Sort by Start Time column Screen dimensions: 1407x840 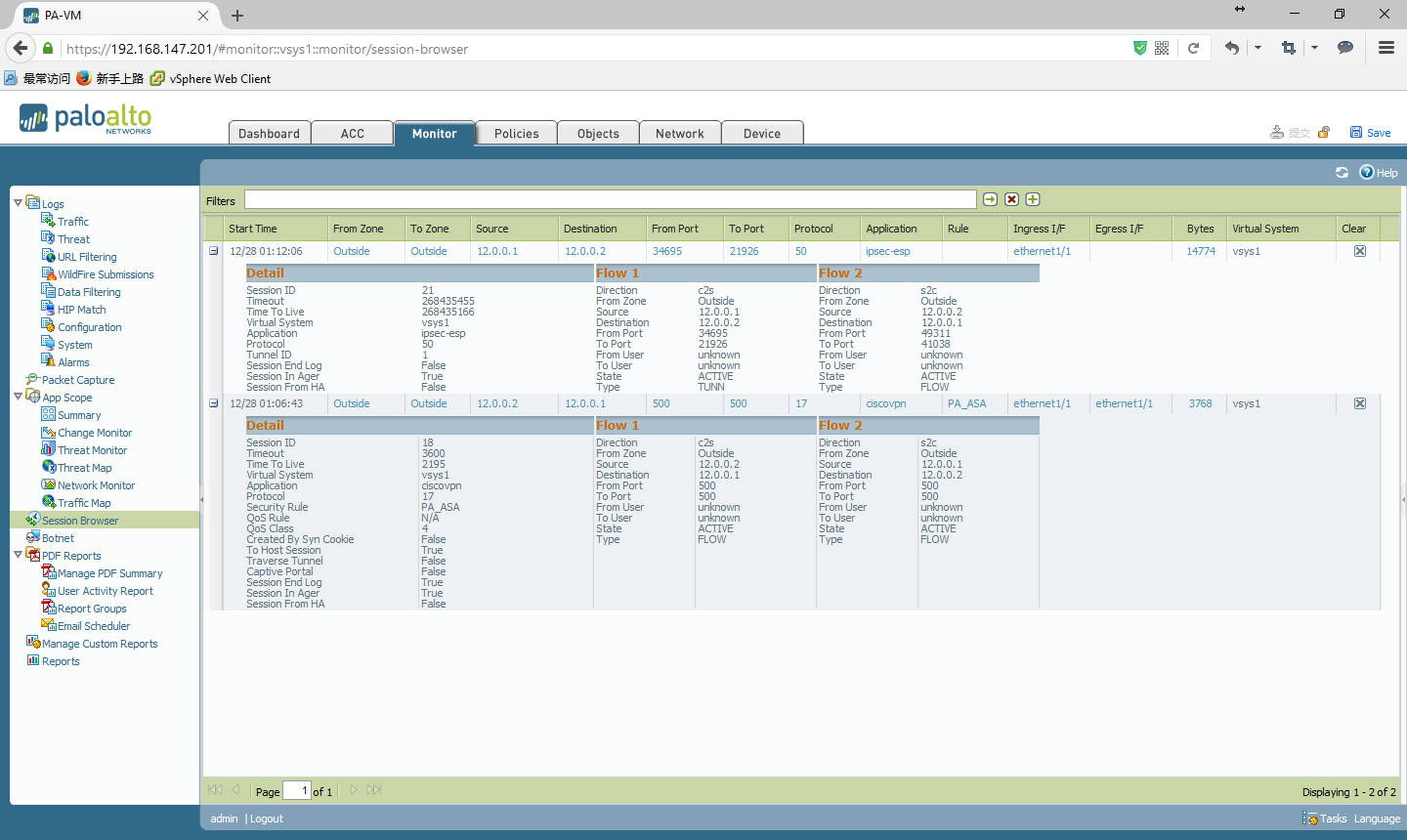253,229
